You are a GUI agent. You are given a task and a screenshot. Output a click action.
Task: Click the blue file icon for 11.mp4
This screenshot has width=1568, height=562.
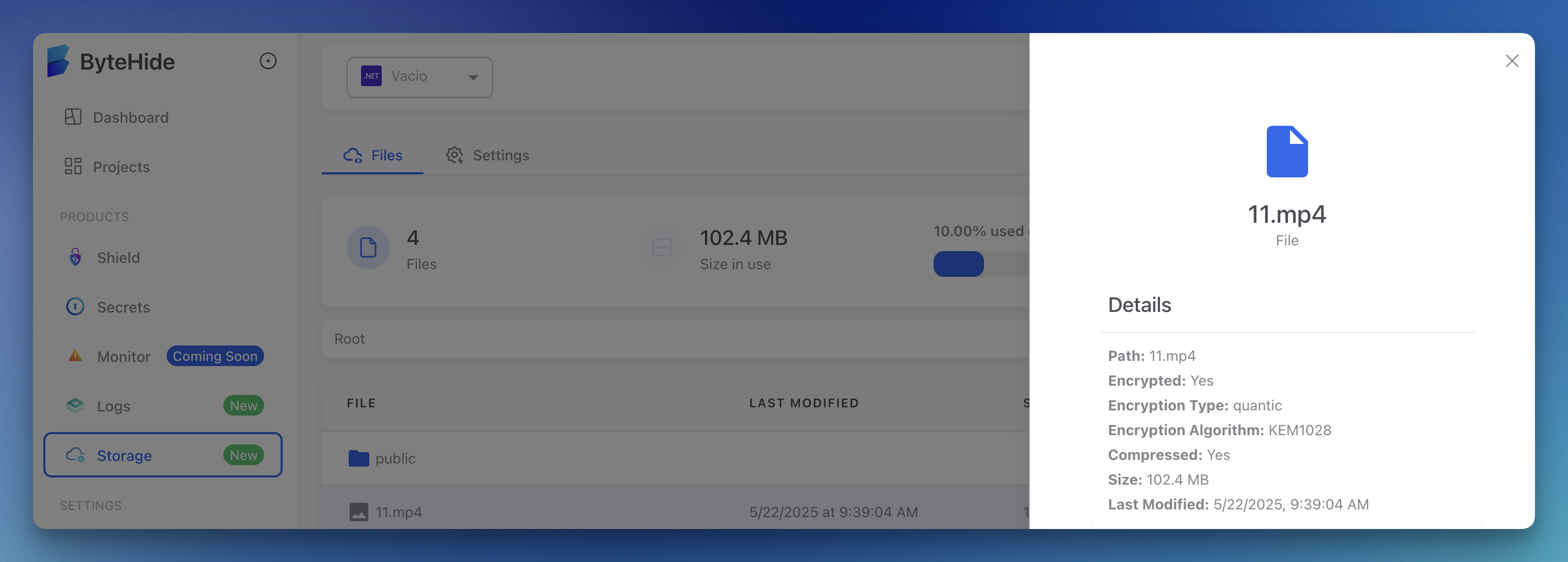[1287, 151]
